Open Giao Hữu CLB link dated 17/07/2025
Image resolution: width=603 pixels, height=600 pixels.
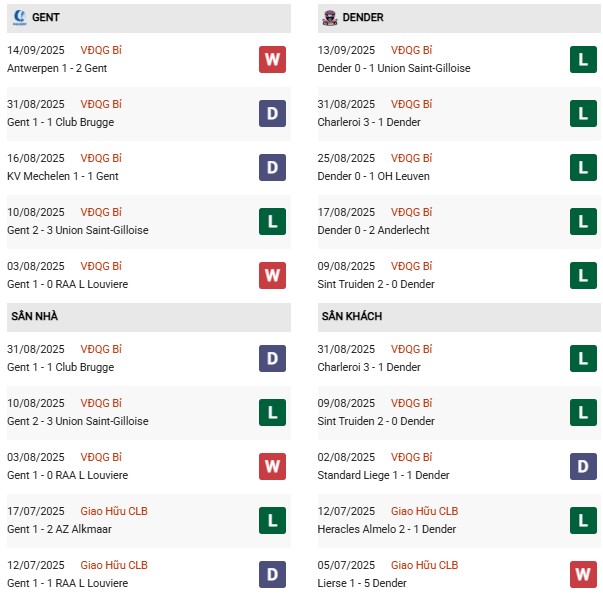[114, 511]
